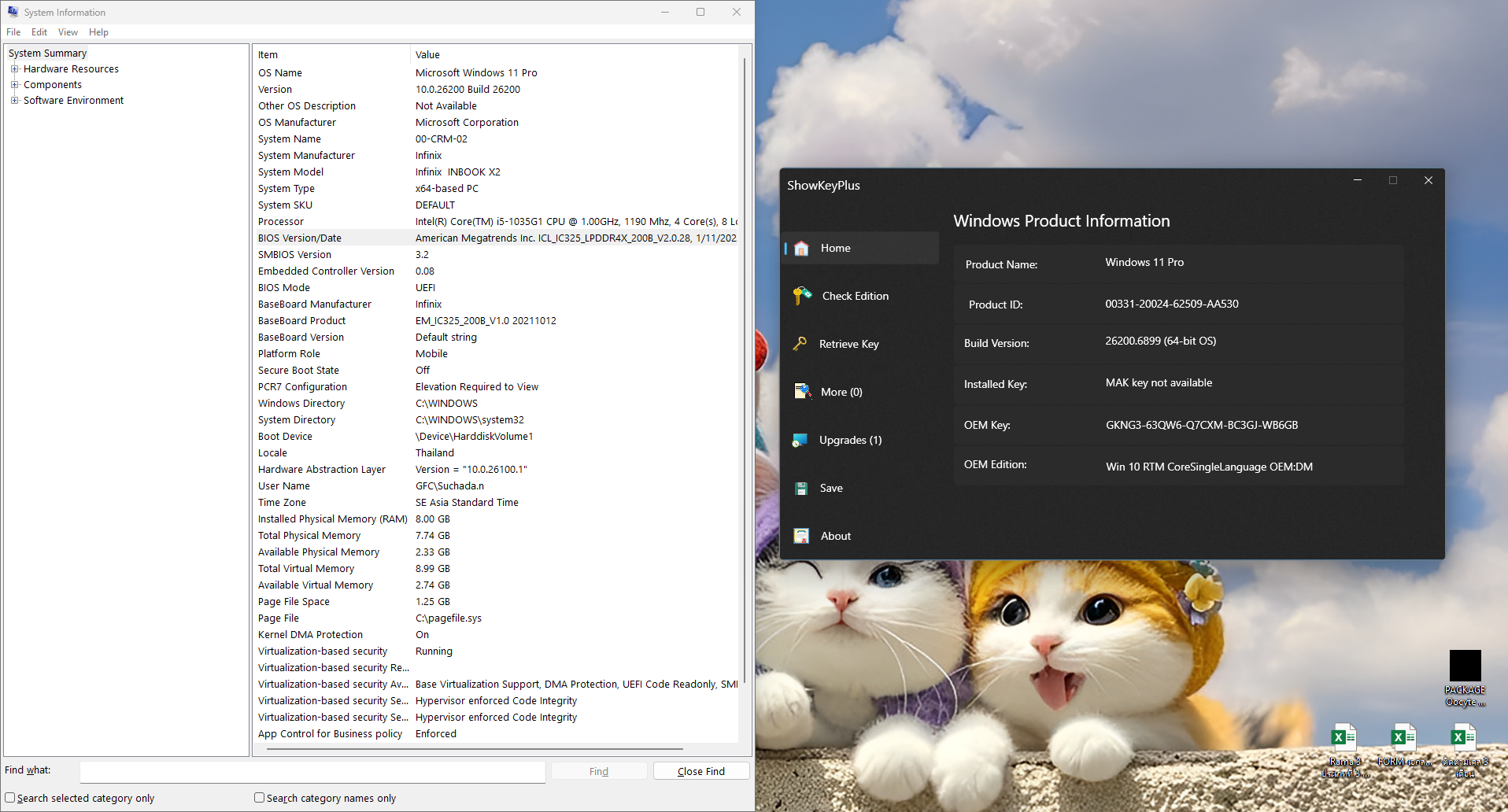
Task: Expand the Software Environment tree node
Action: click(14, 101)
